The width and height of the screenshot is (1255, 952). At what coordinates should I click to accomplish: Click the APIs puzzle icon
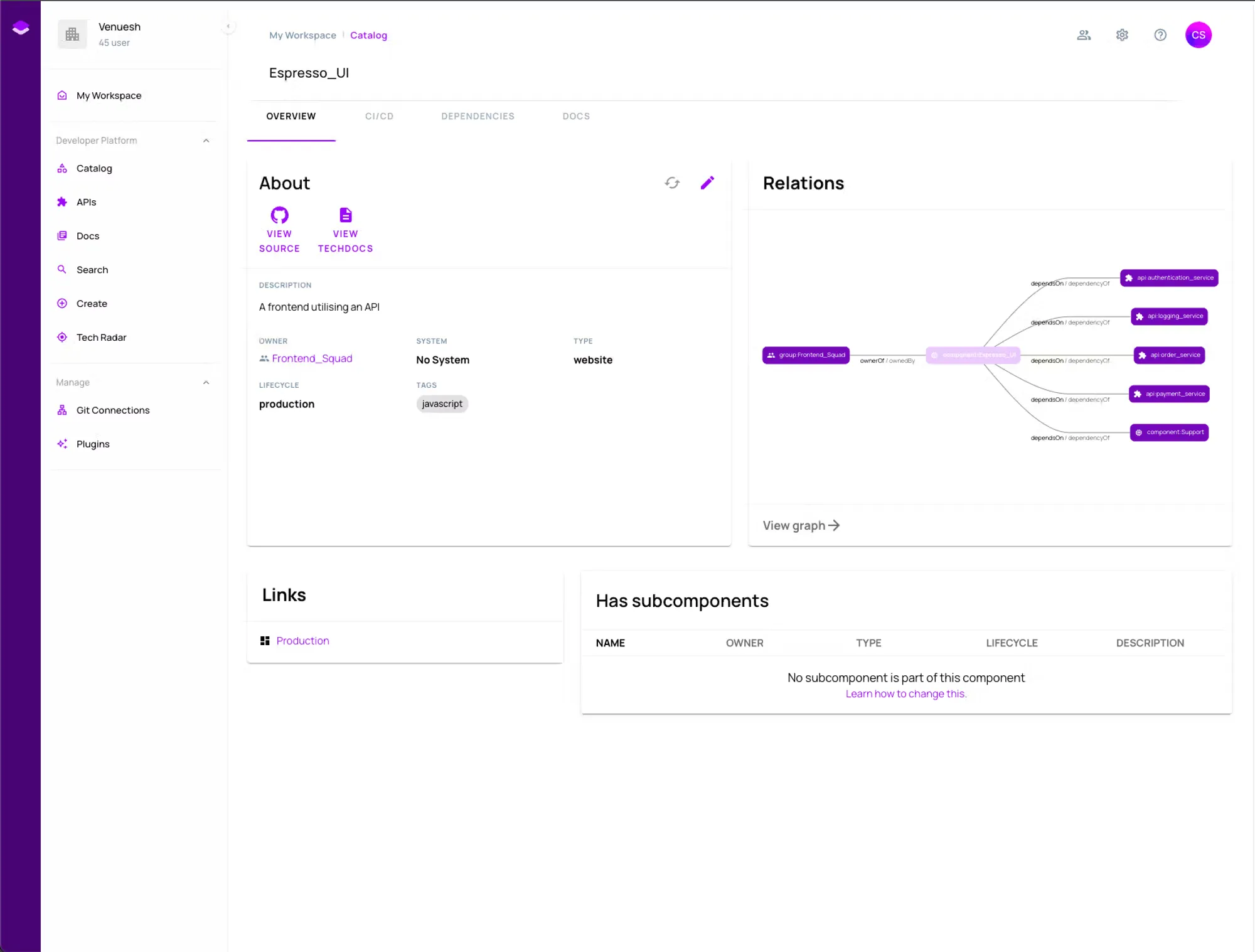tap(62, 202)
